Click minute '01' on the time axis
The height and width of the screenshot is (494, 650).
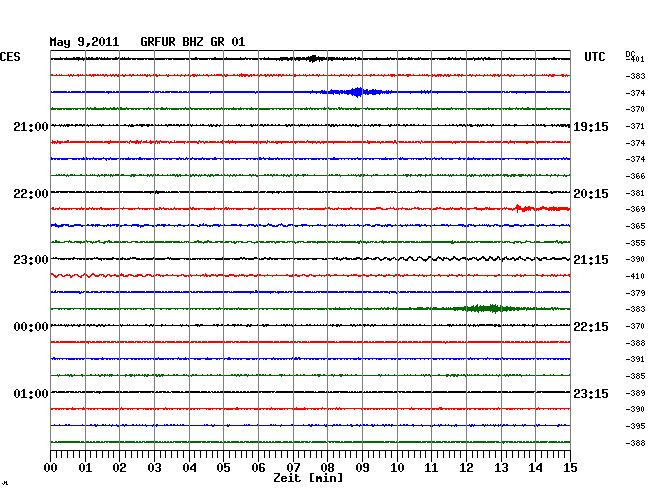85,468
